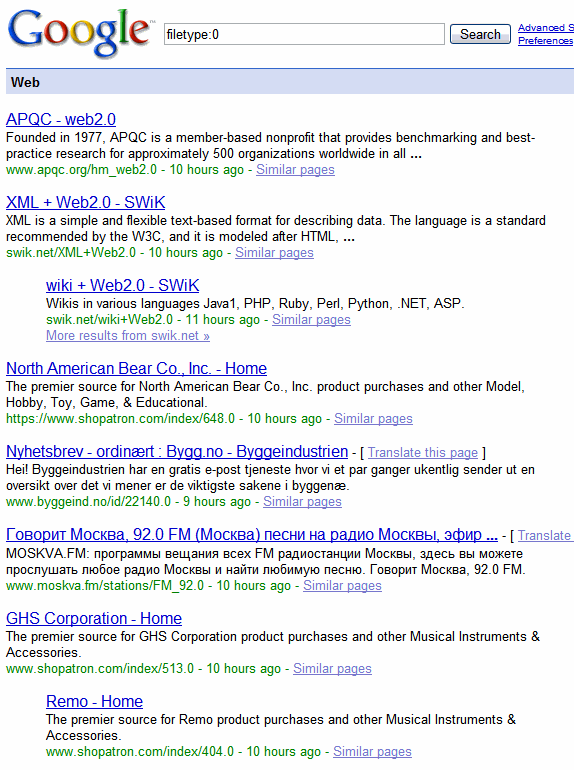
Task: Open Similar pages for shopatron.com/index/648.0
Action: click(x=373, y=418)
